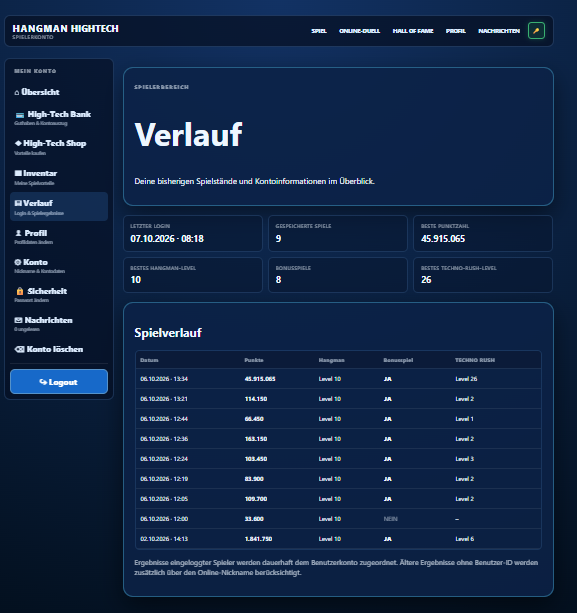Click the Spielverlauf section heading
Viewport: 577px width, 613px height.
168,333
